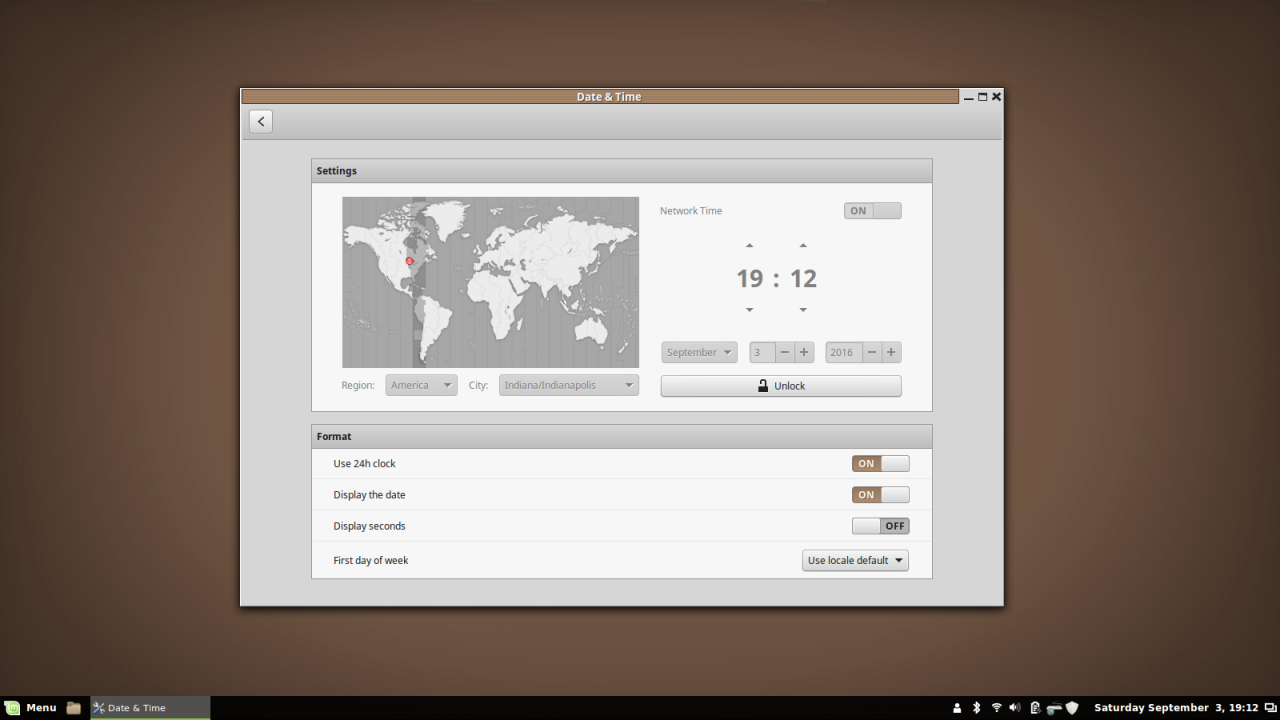Maximize the Date & Time window

pyautogui.click(x=982, y=97)
